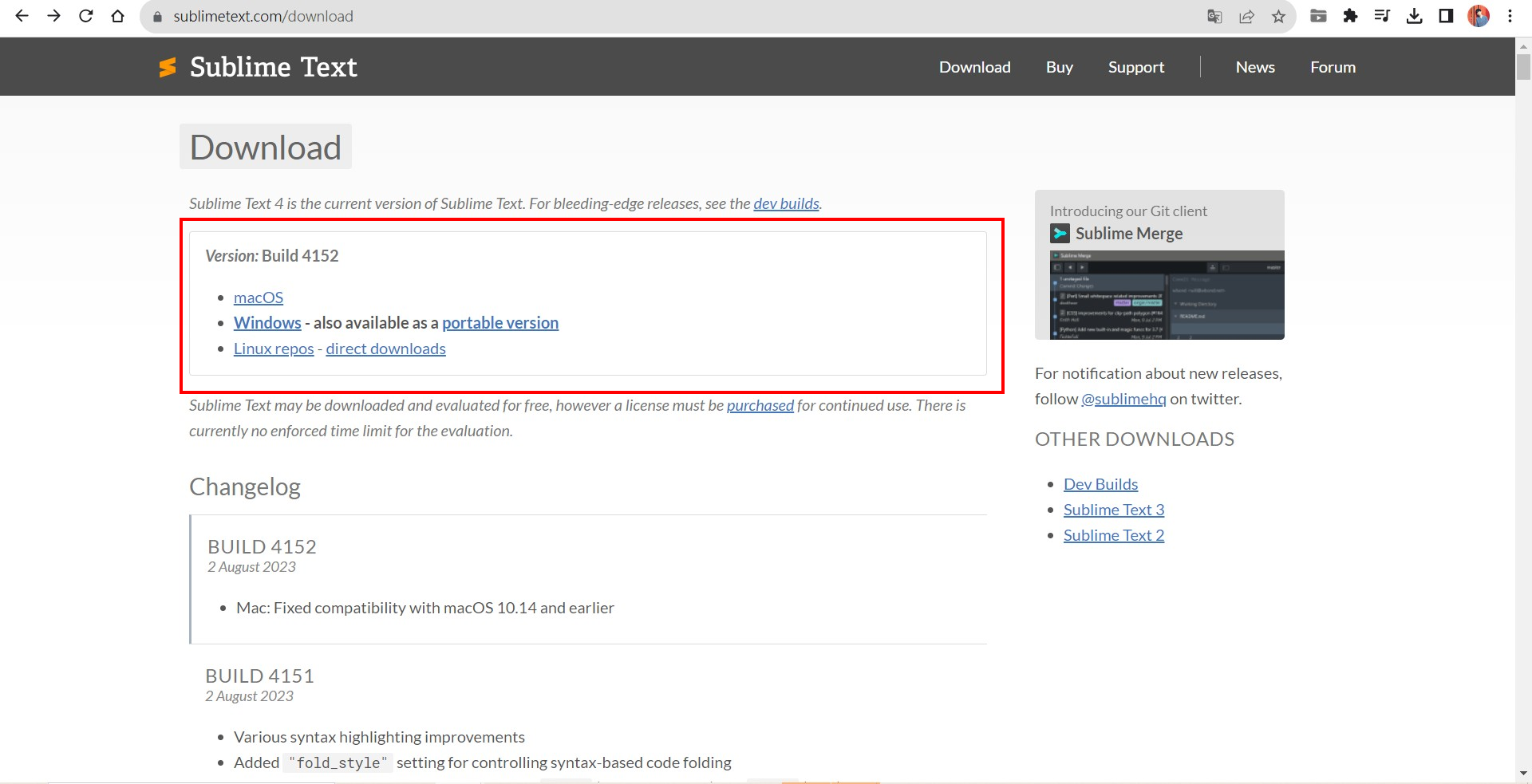Open the media control toolbar icon
The width and height of the screenshot is (1532, 784).
point(1382,16)
